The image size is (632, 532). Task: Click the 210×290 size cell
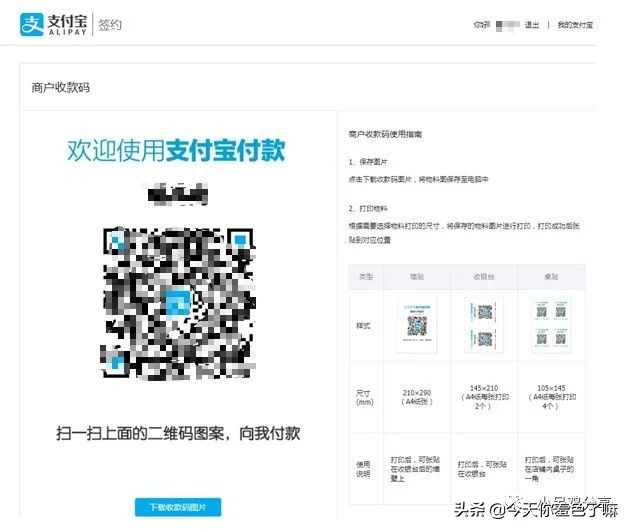click(417, 397)
